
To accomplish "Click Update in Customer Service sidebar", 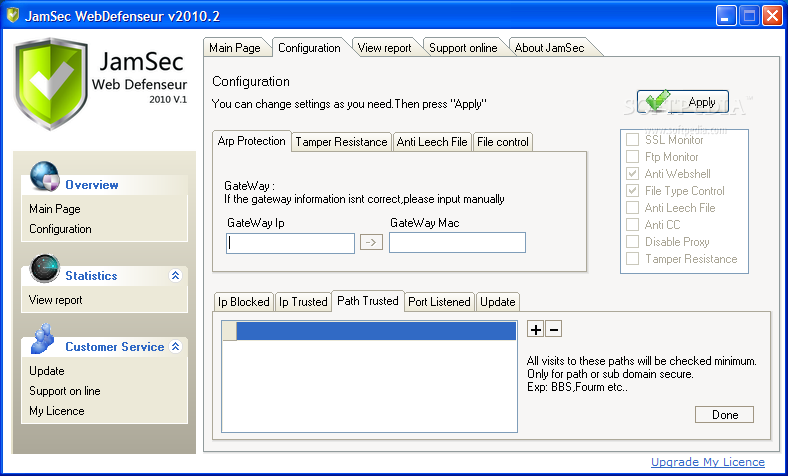I will tap(47, 371).
